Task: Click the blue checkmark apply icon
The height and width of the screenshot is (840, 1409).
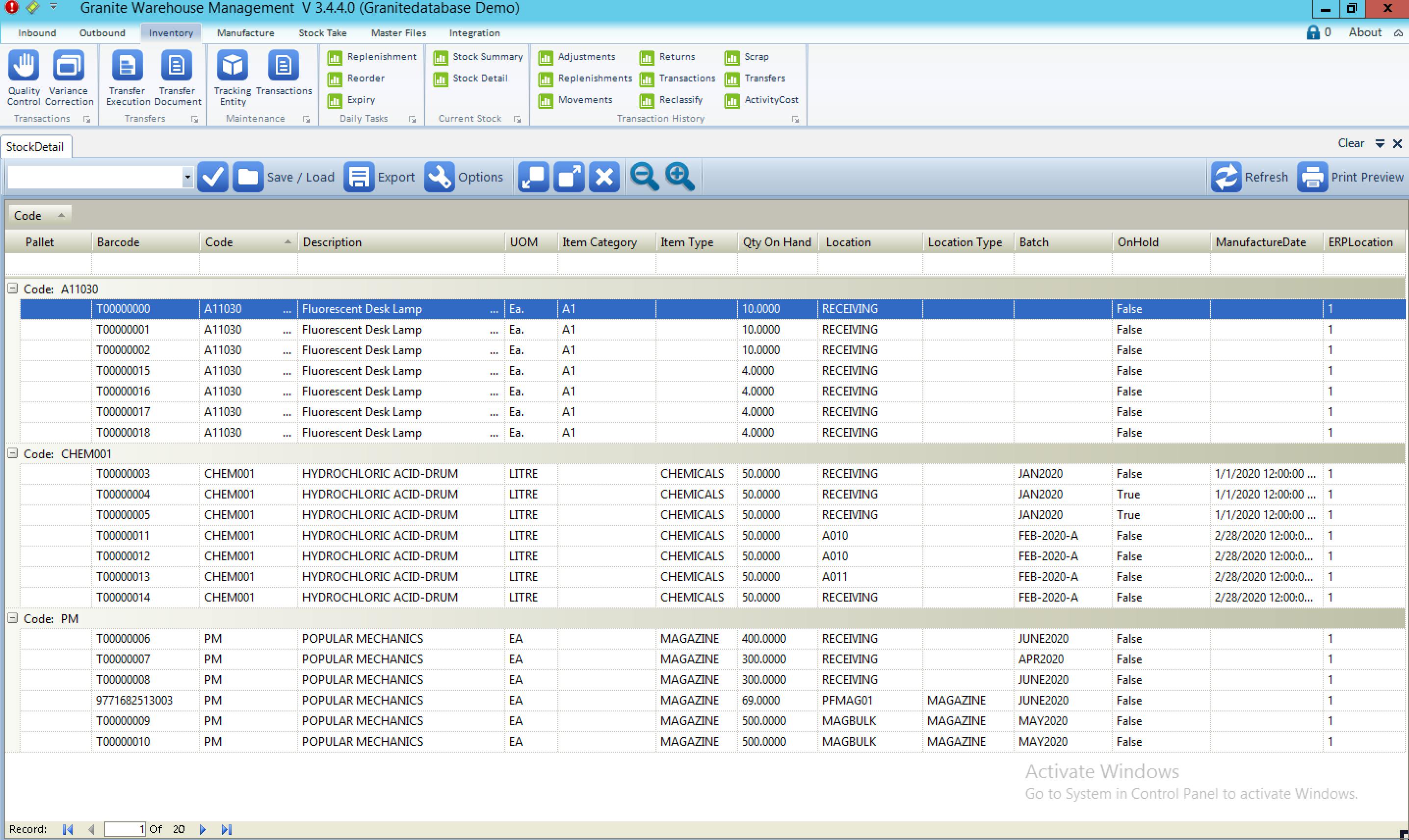Action: coord(213,177)
